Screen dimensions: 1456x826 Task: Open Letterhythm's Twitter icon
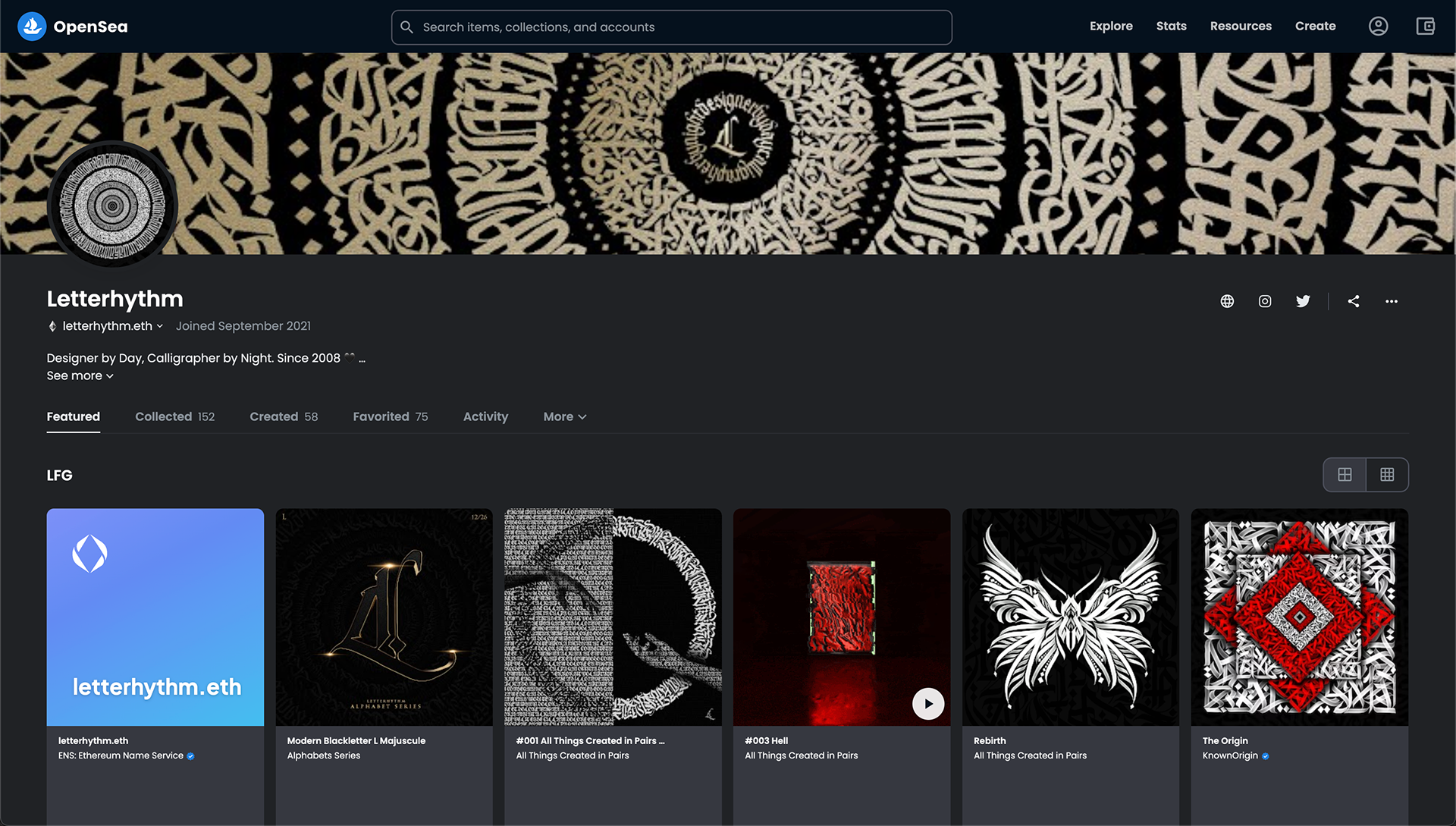click(x=1303, y=301)
